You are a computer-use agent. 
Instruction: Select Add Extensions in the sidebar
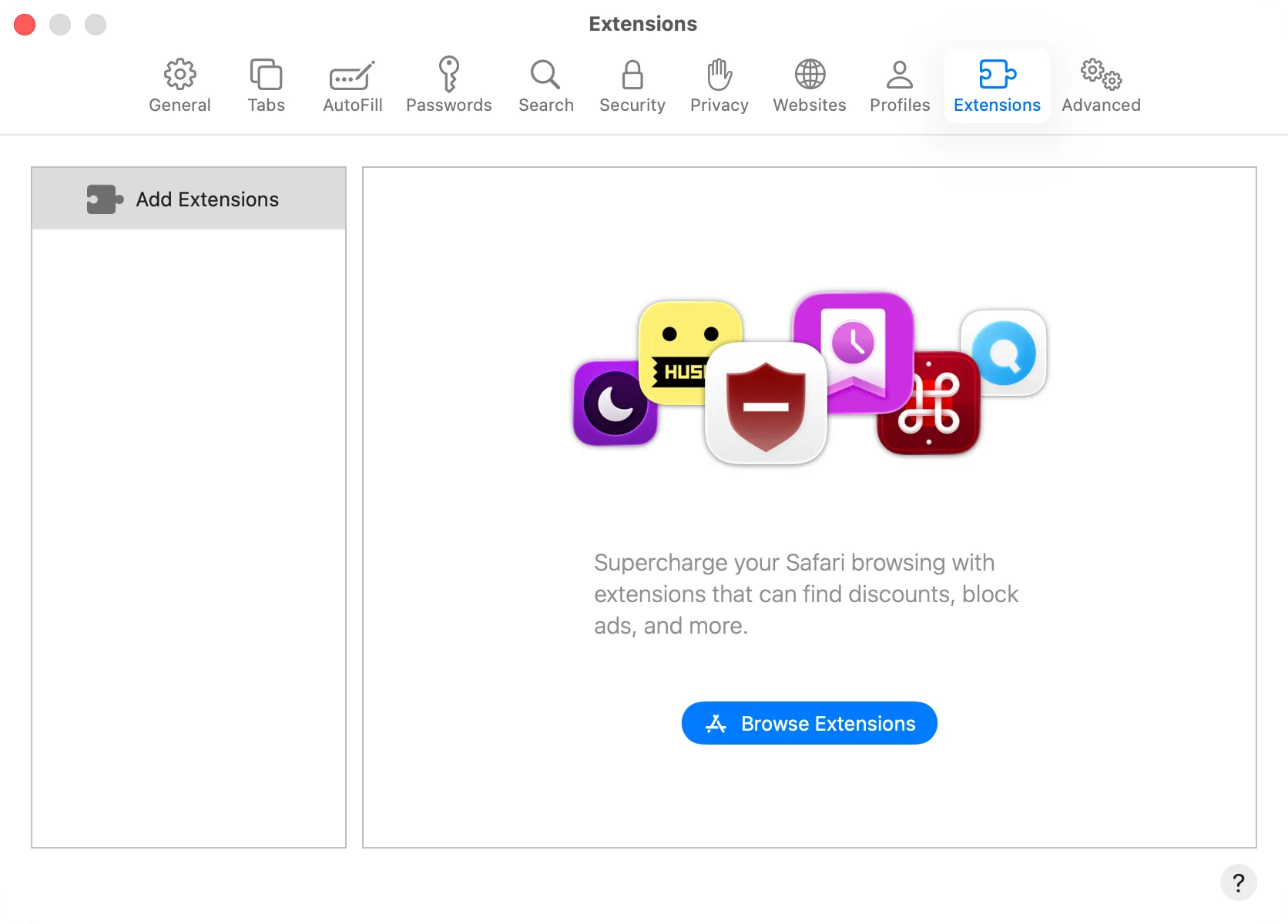coord(189,199)
